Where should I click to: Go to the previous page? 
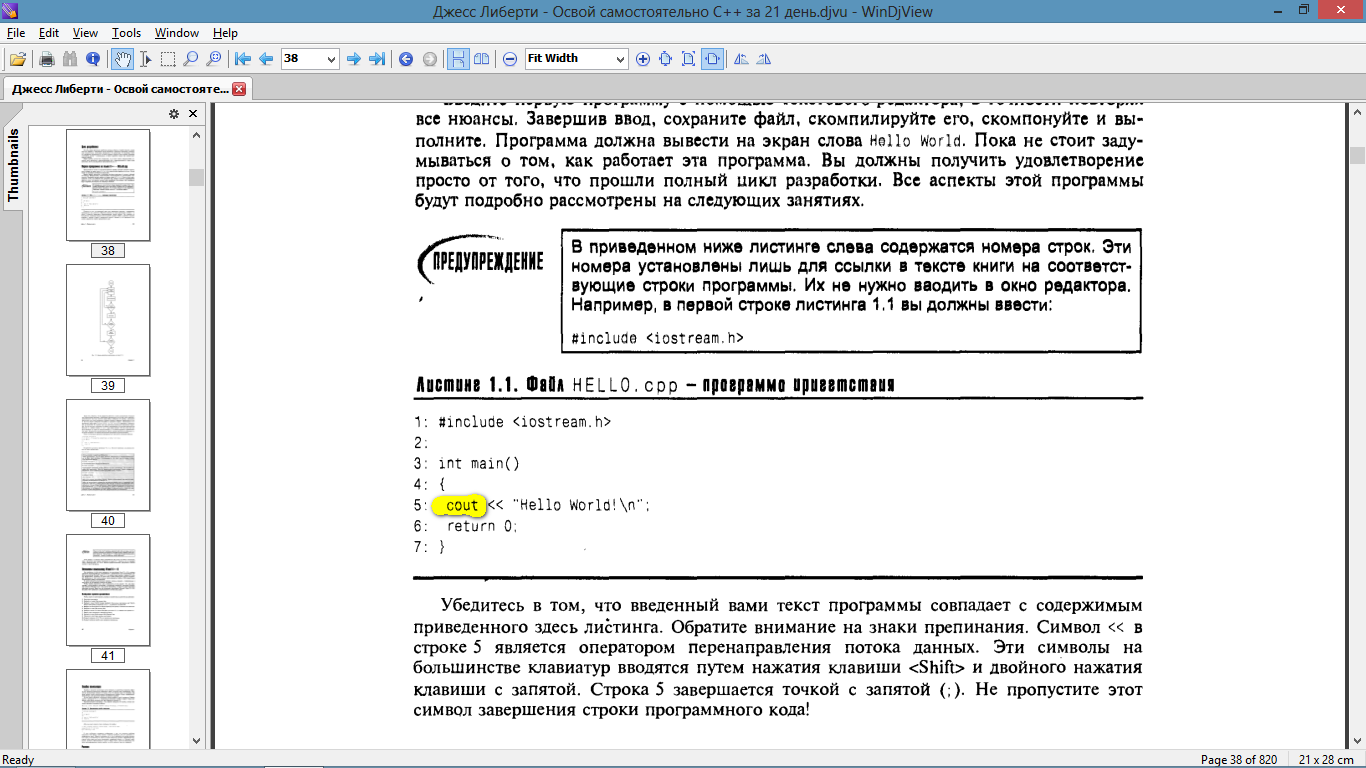click(266, 59)
